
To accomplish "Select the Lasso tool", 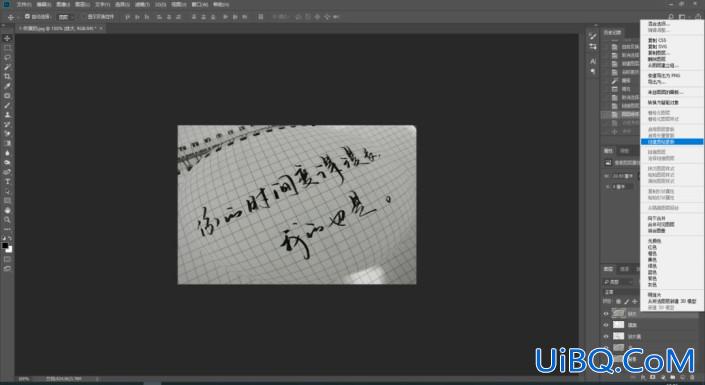I will [x=7, y=58].
